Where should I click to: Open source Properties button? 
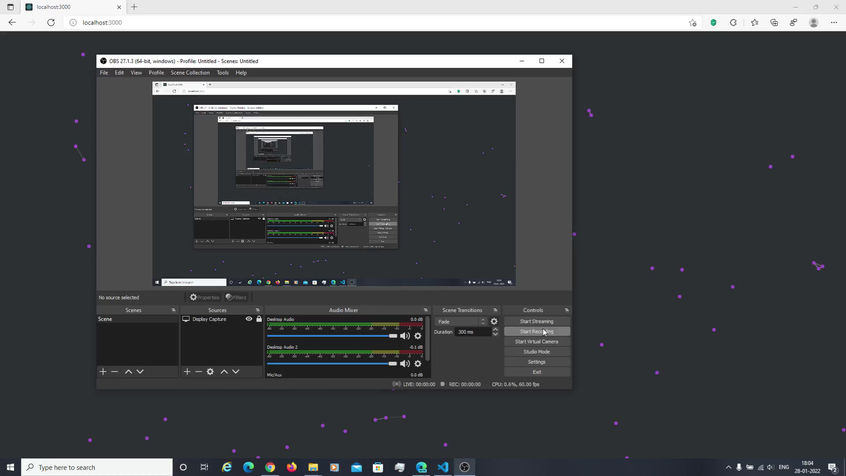(x=204, y=297)
